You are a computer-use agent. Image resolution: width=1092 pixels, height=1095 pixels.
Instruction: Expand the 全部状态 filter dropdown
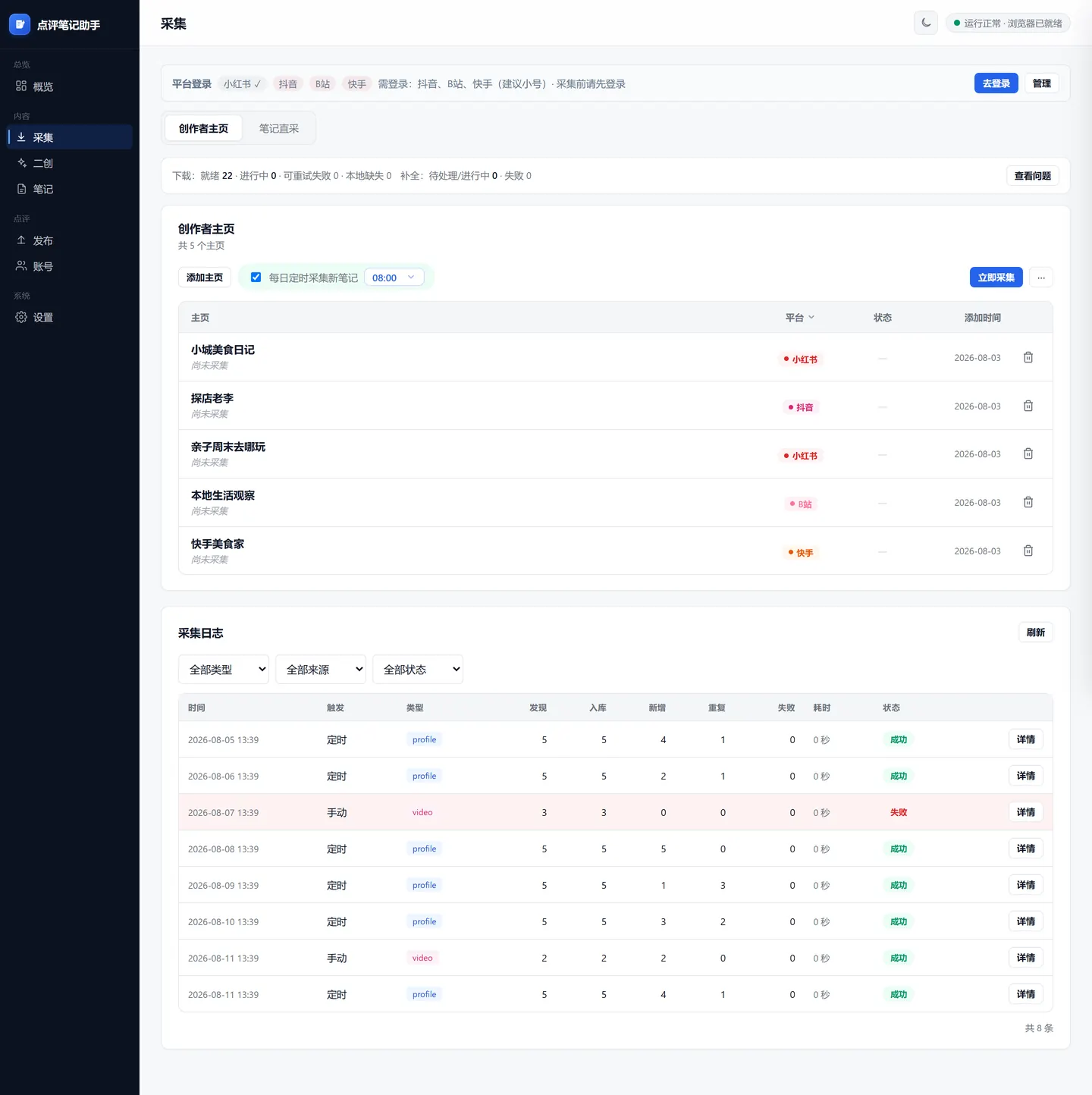[x=418, y=670]
